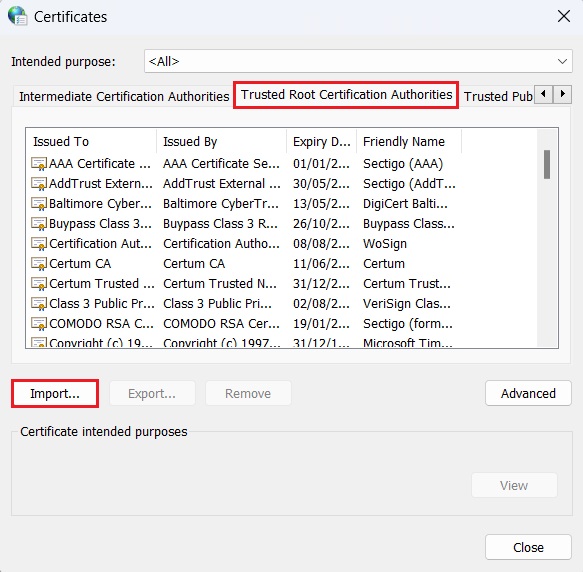
Task: Click COMODO RSA Cer... in Issued By
Action: (221, 324)
